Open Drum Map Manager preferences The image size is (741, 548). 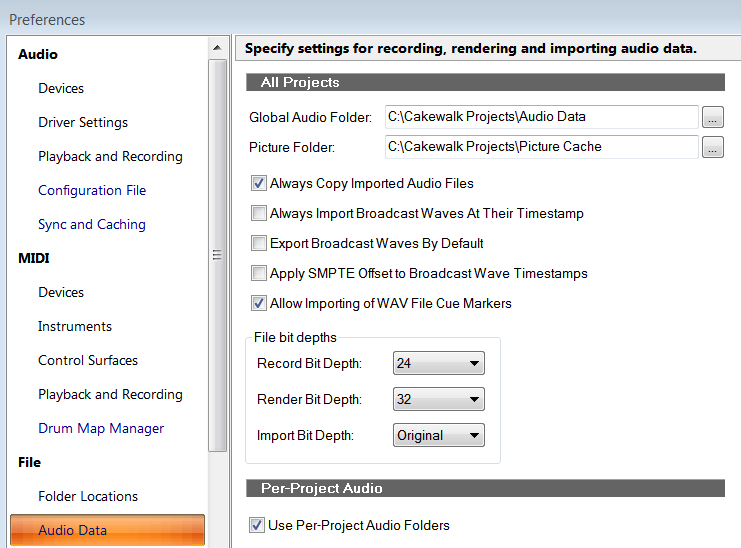coord(101,429)
